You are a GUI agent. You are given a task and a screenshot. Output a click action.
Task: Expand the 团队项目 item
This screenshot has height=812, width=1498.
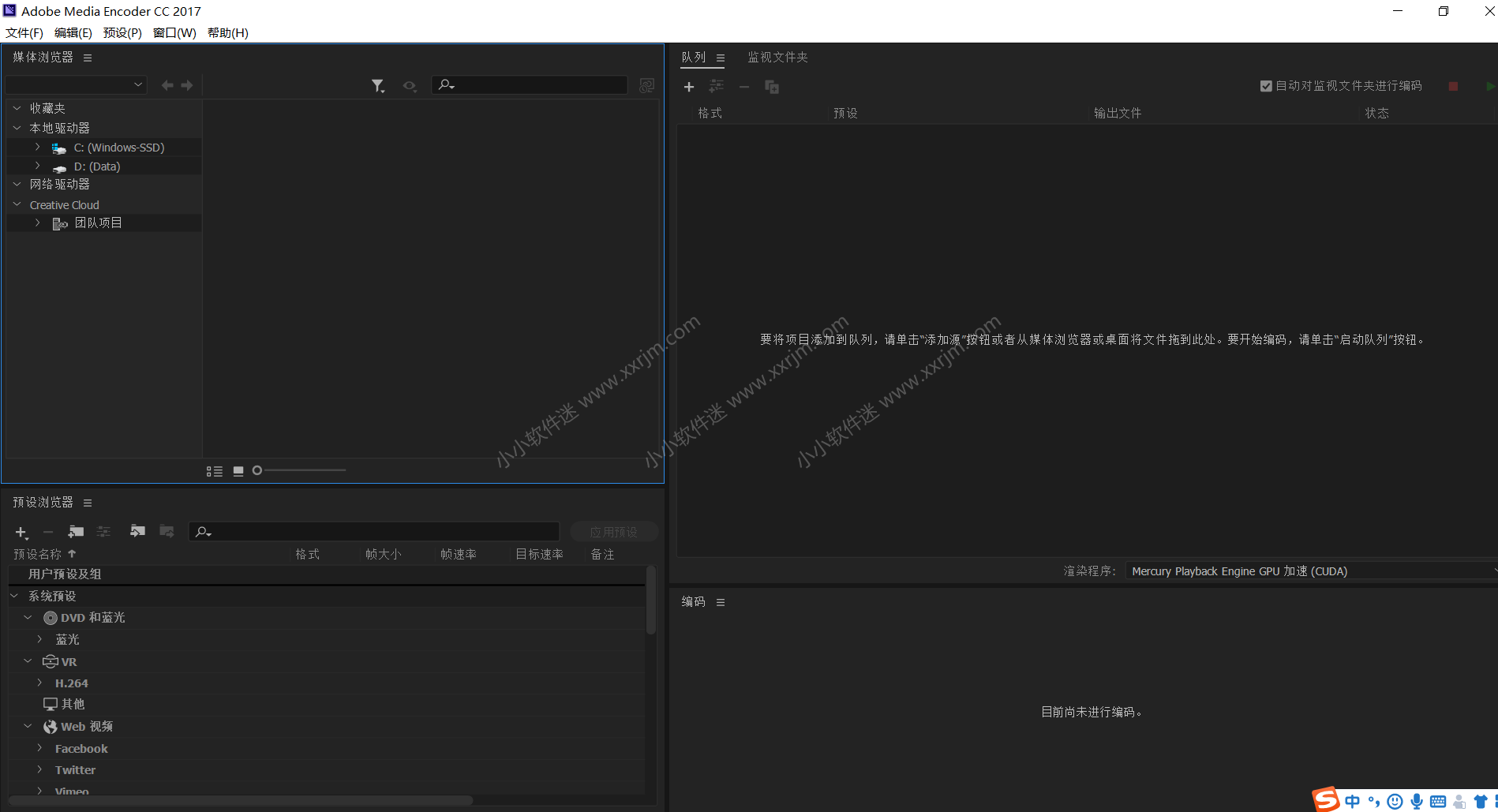(x=37, y=223)
